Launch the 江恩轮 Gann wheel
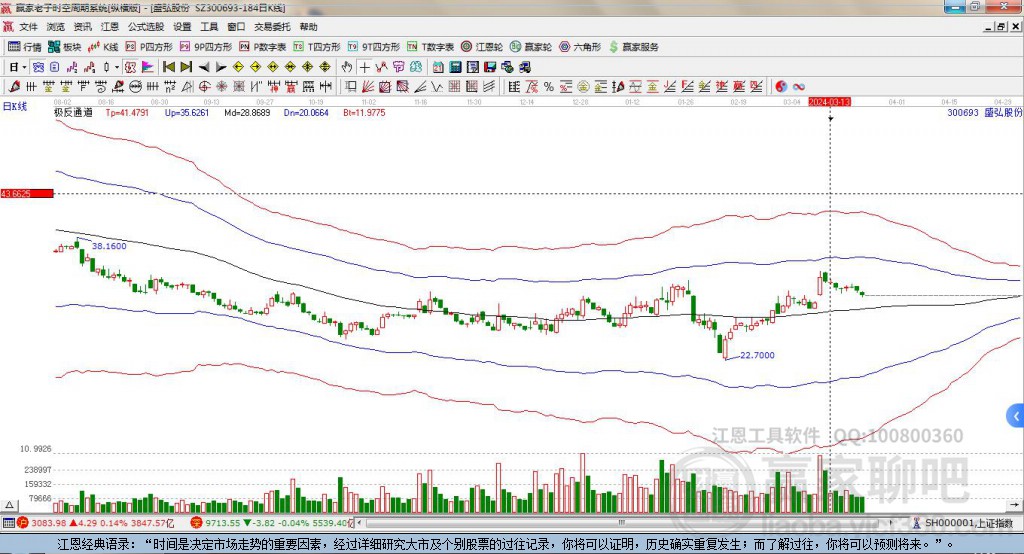Viewport: 1024px width, 554px height. (482, 47)
